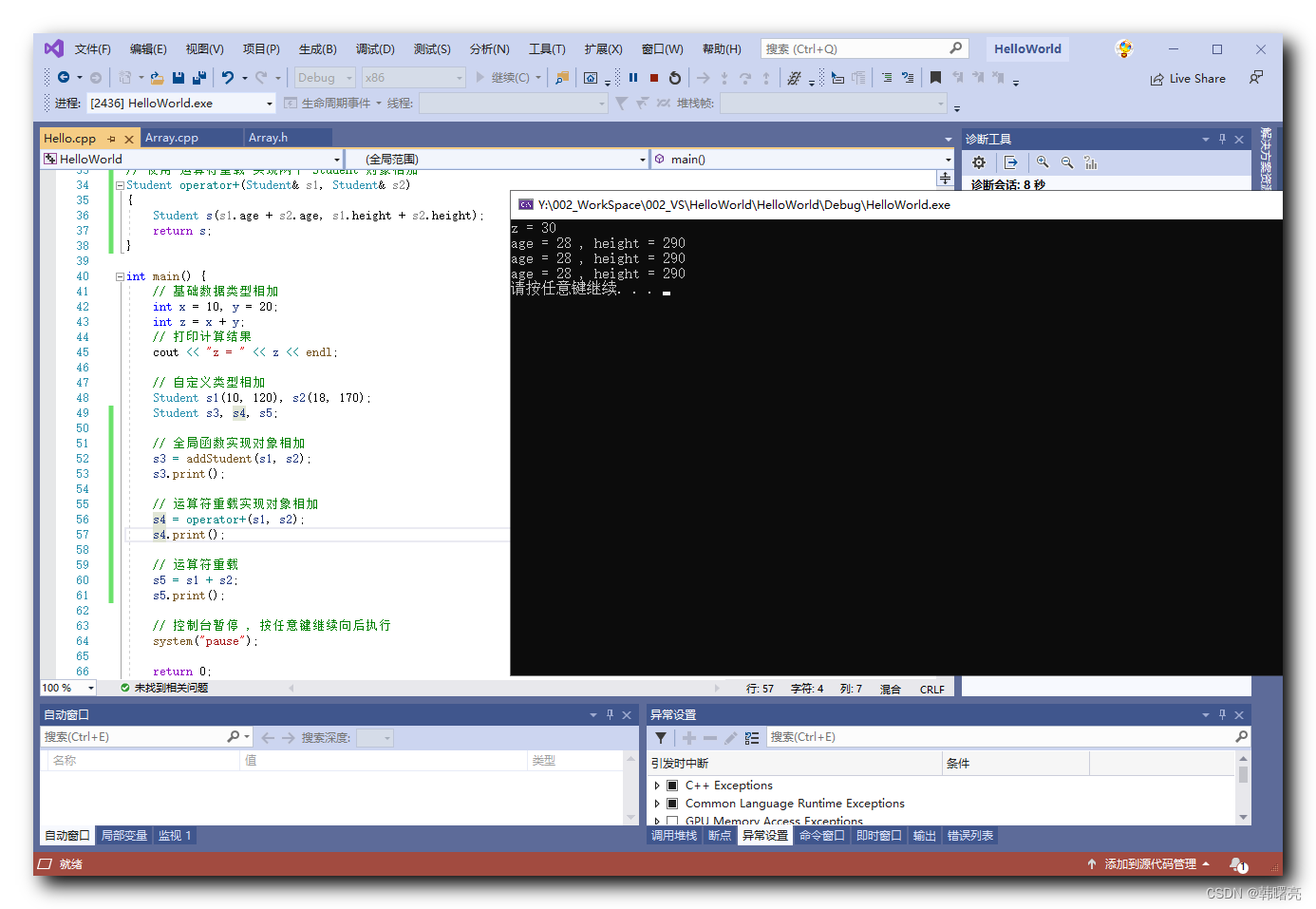Screen dimensions: 1316x909
Task: Click the uncomment selected lines icon
Action: pyautogui.click(x=908, y=78)
